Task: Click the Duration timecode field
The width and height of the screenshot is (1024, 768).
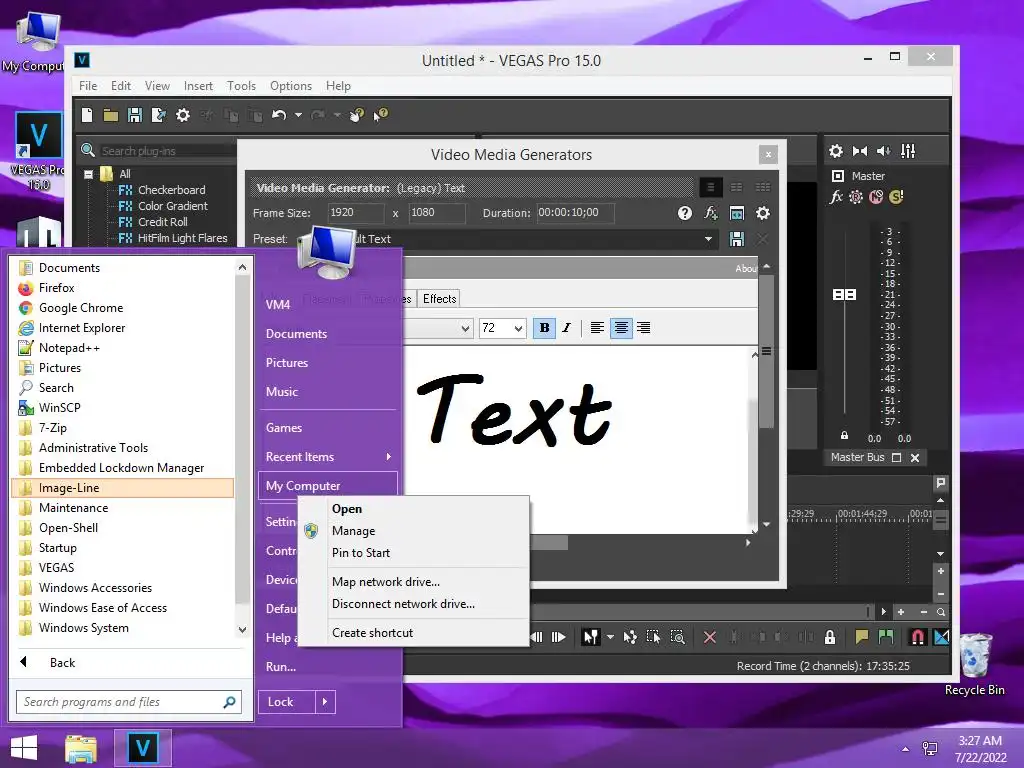Action: point(575,213)
